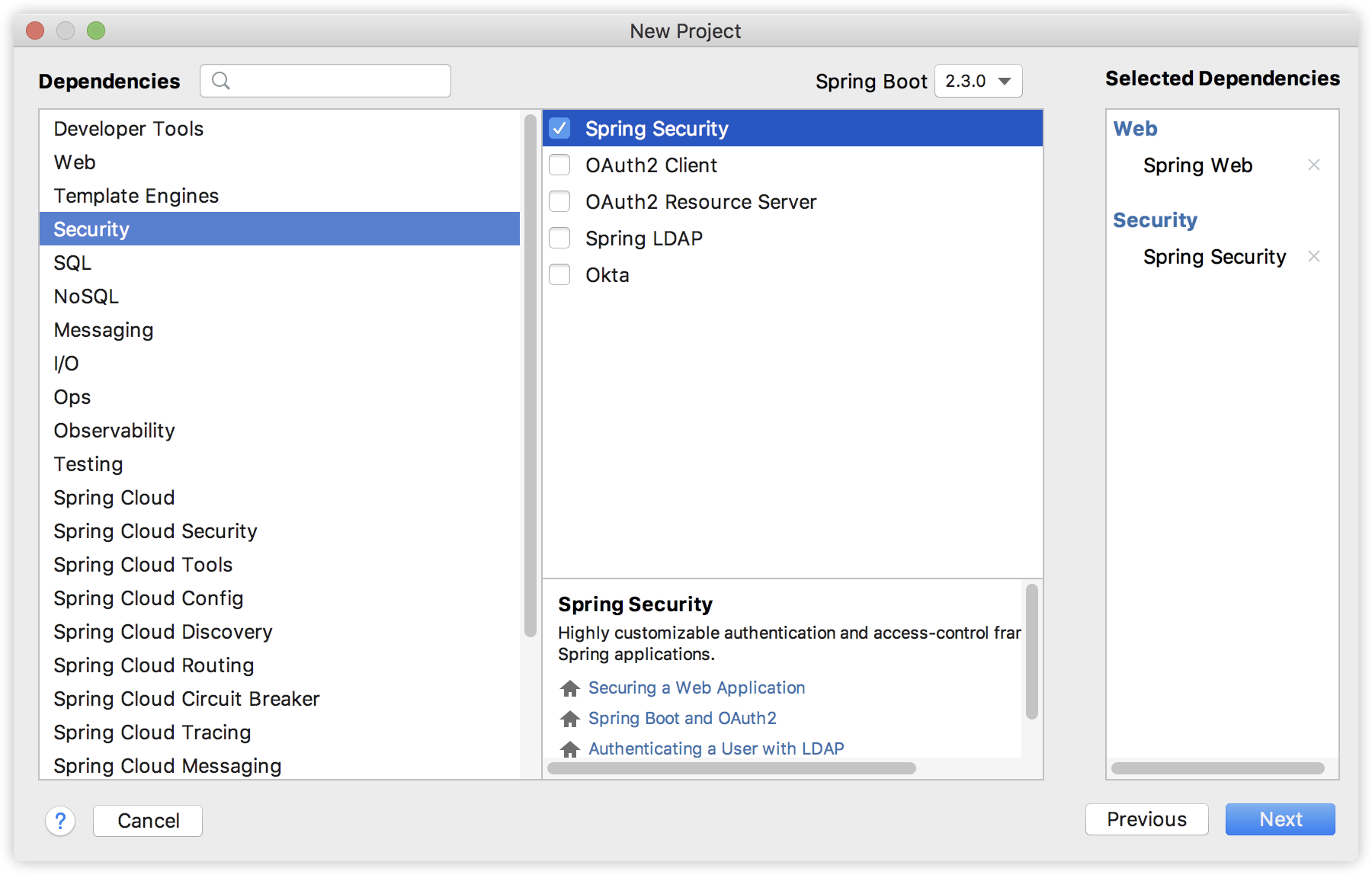Enable the OAuth2 Client dependency
Screen dimensions: 1372x875
tap(560, 165)
